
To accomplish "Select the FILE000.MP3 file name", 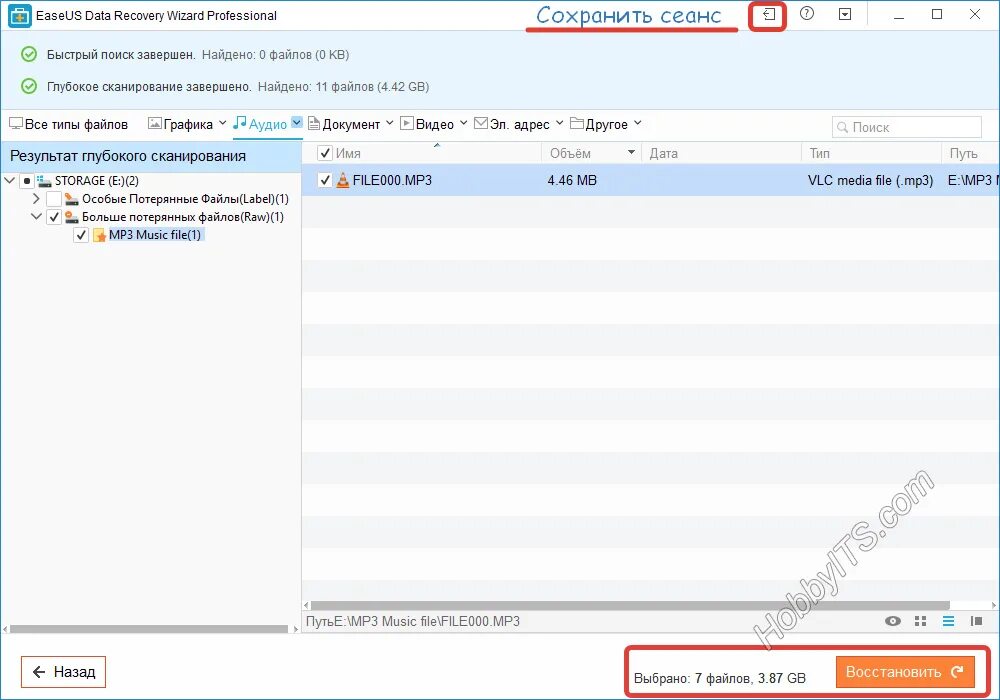I will [x=392, y=180].
